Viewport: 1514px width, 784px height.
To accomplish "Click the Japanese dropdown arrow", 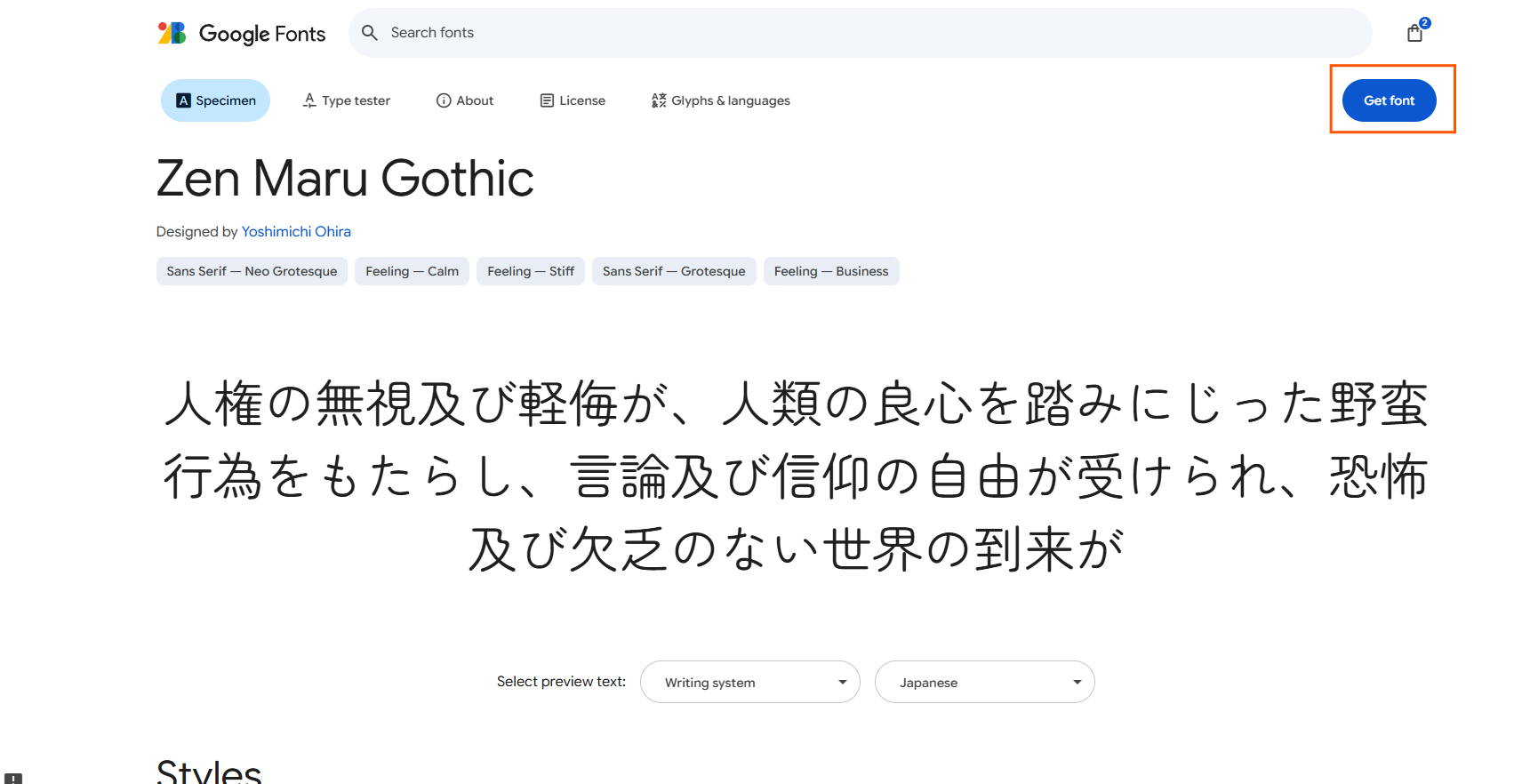I will [x=1077, y=682].
